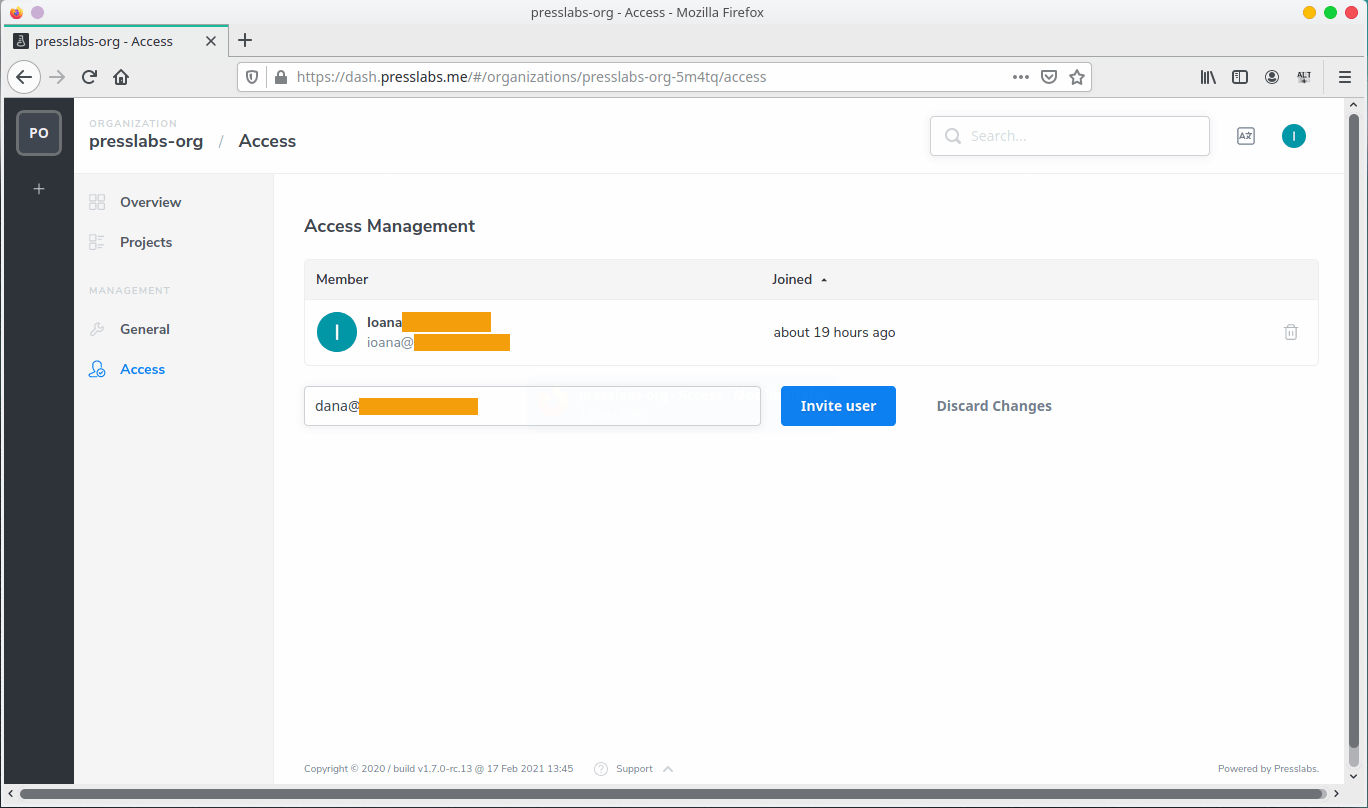Open the General management page

click(x=145, y=329)
